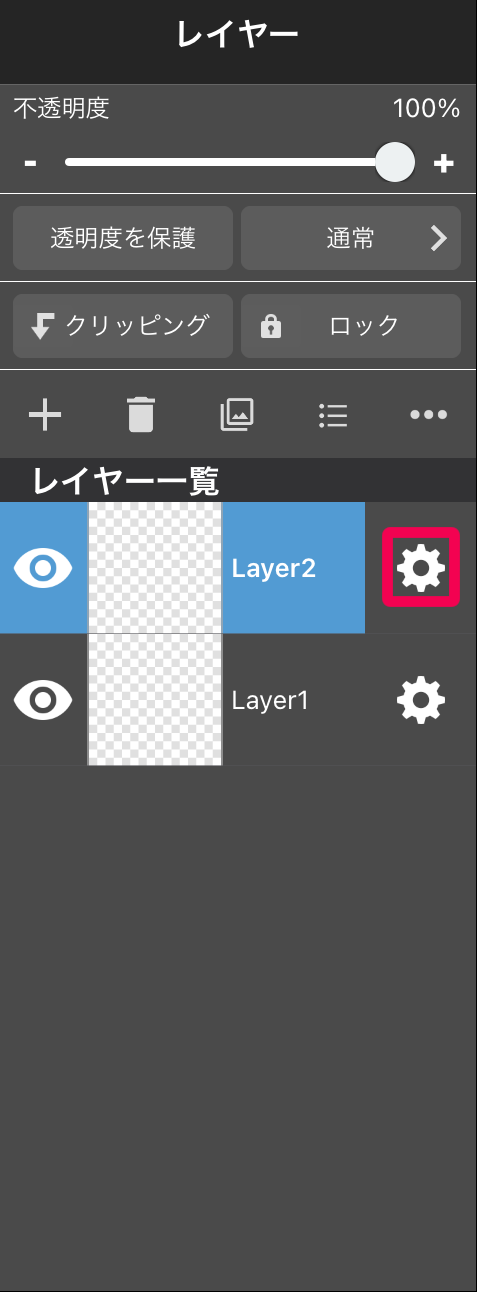Select the Layer1 row
Image resolution: width=477 pixels, height=1292 pixels.
point(238,700)
